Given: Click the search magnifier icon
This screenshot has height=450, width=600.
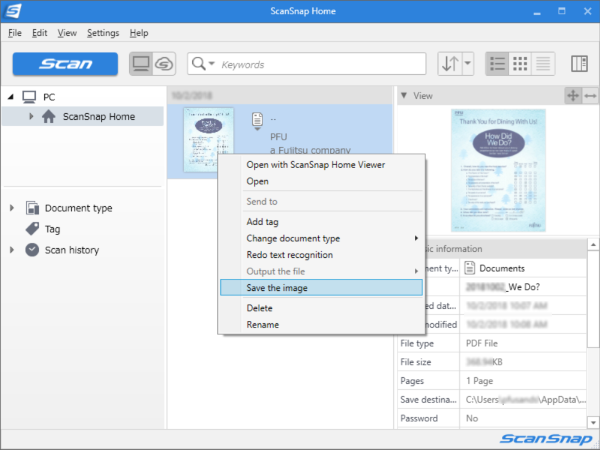Looking at the screenshot, I should pos(199,64).
